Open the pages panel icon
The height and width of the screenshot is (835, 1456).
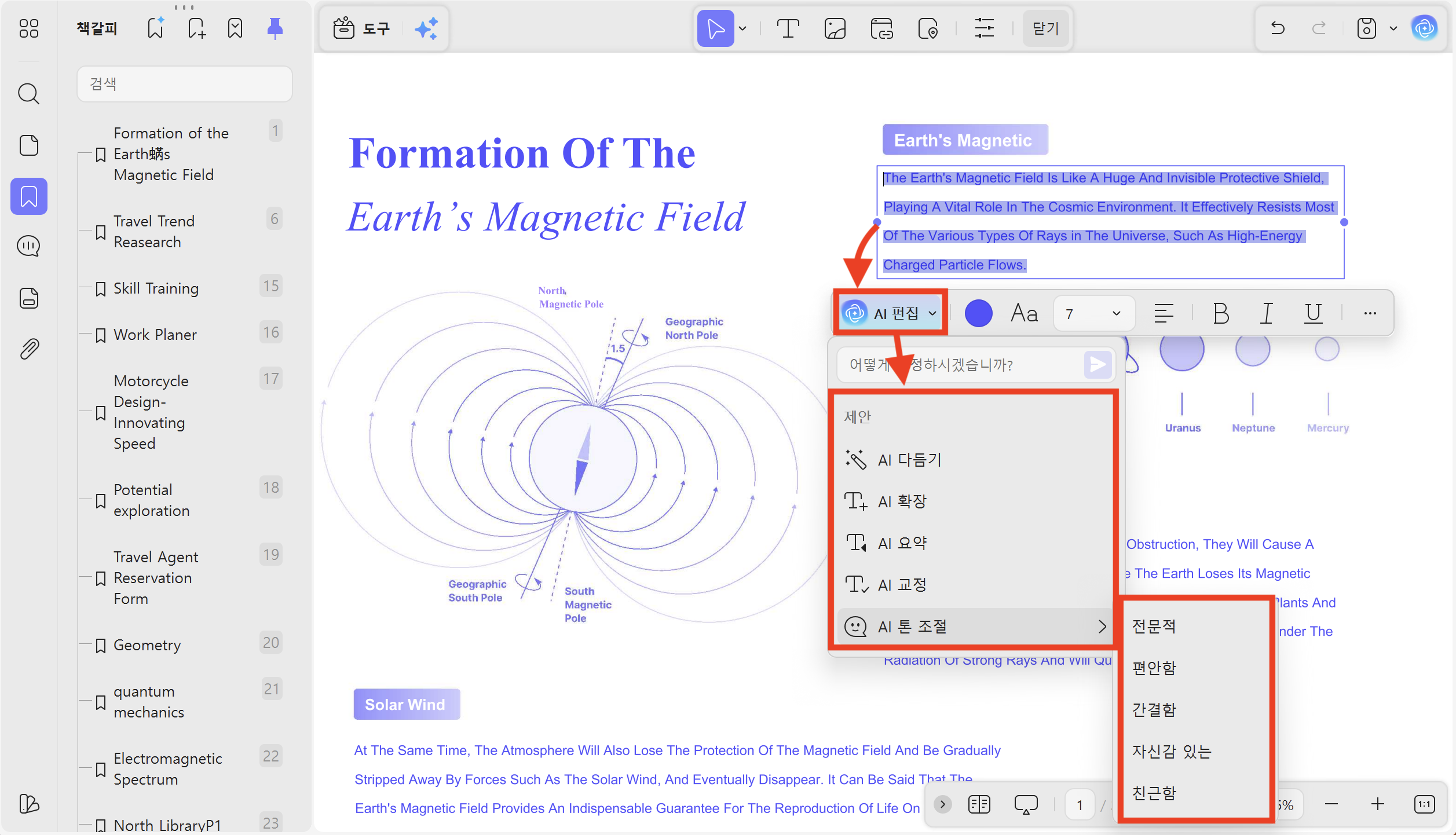click(x=29, y=145)
